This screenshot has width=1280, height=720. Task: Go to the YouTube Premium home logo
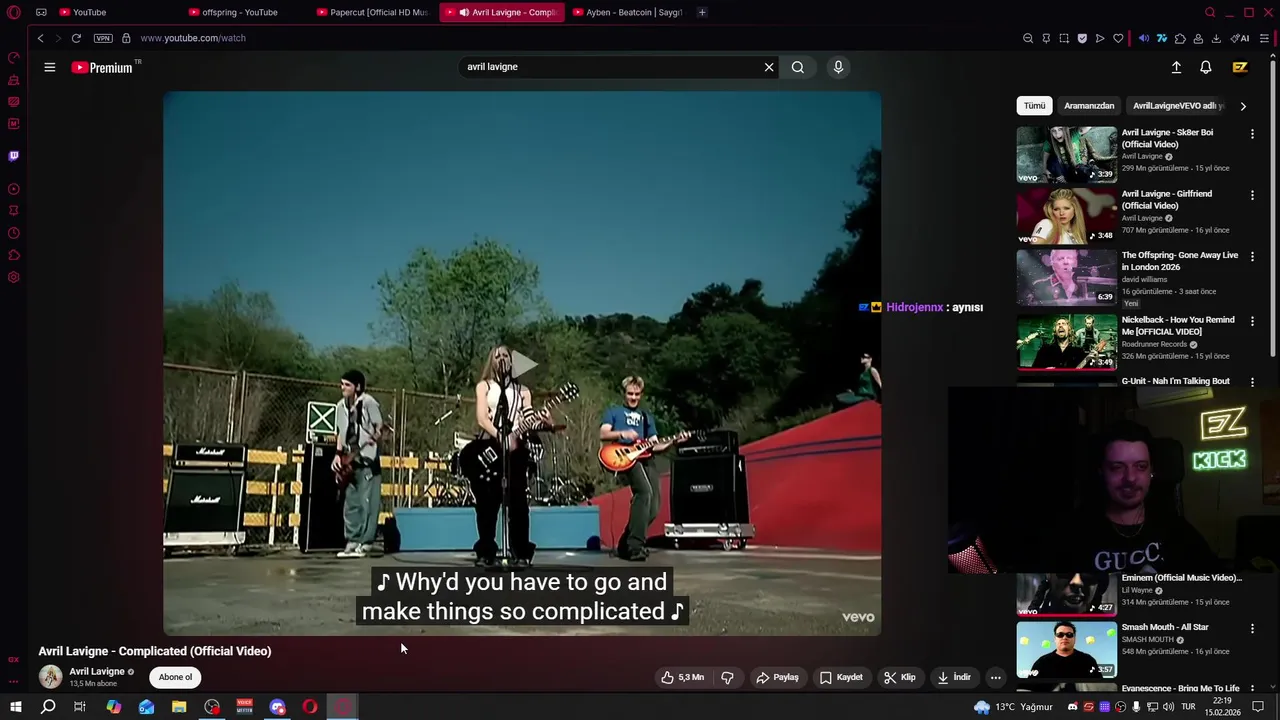[x=102, y=67]
